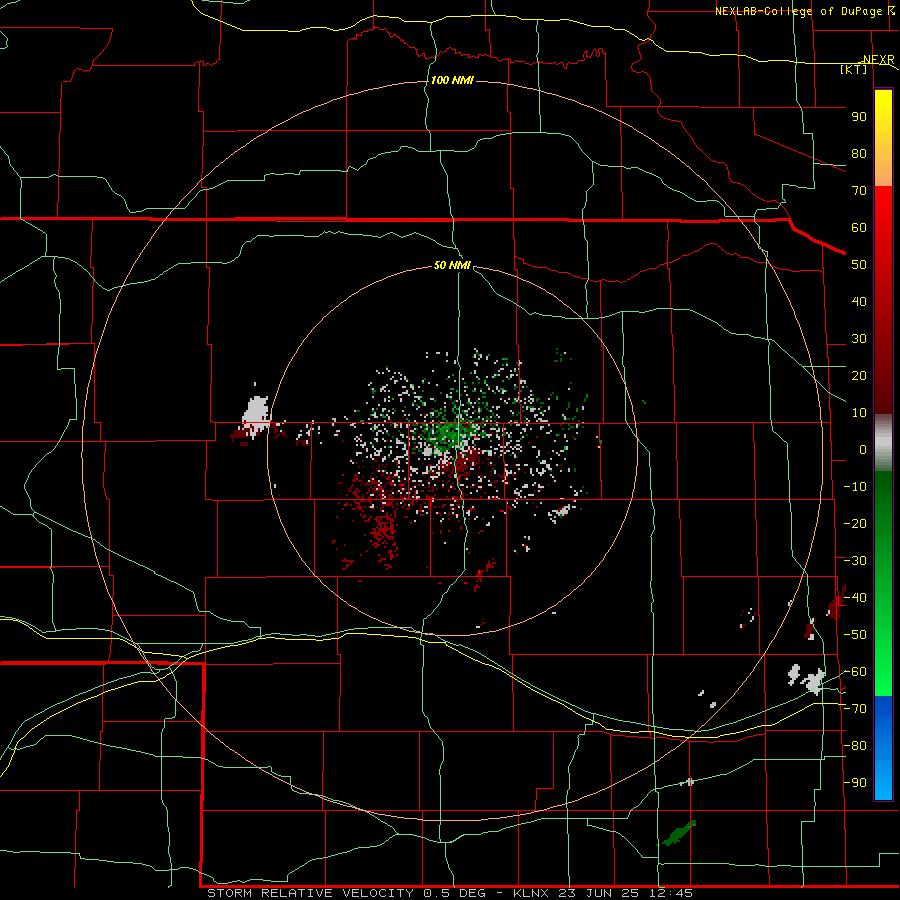
Task: Pick the gray zero-velocity color bar segment
Action: click(883, 443)
